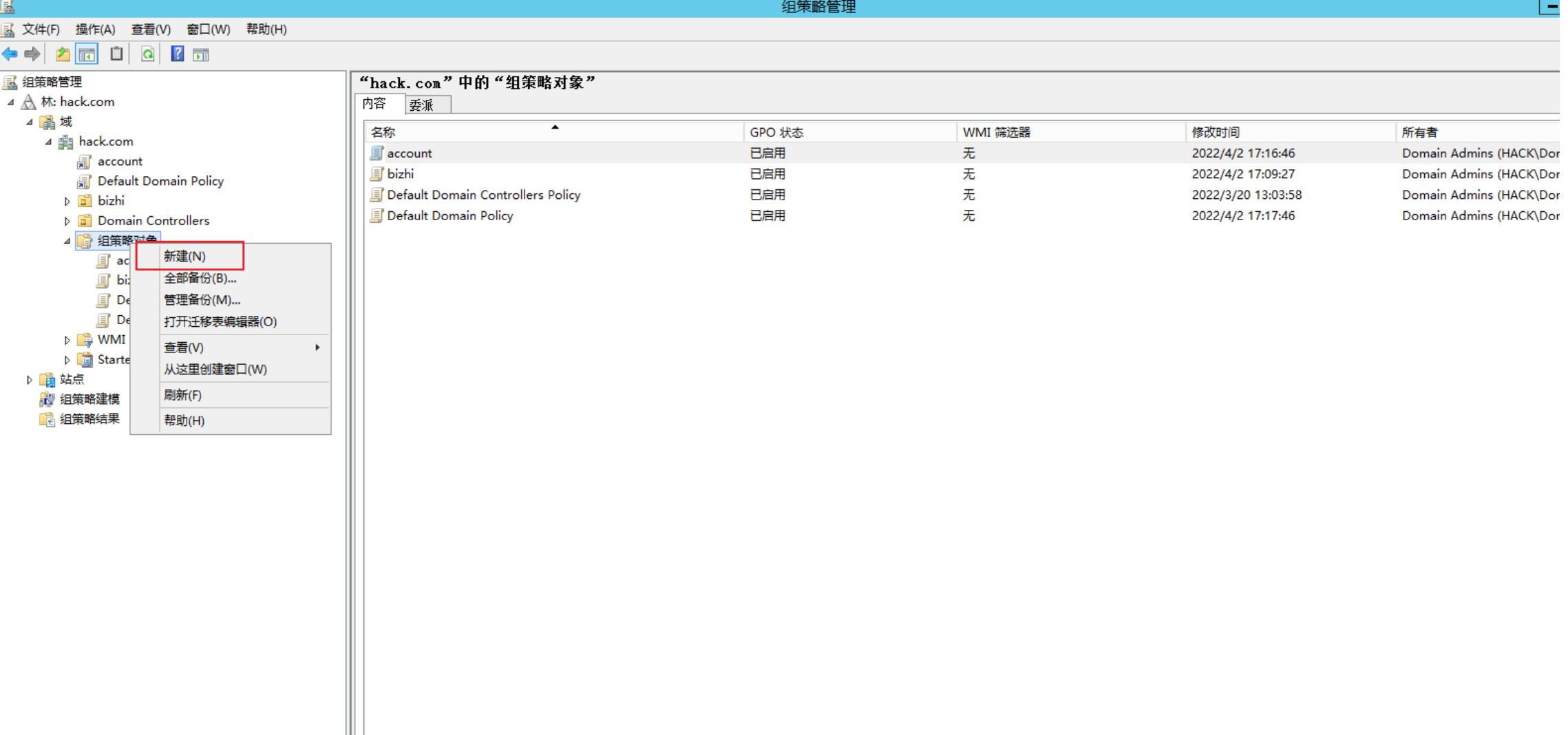
Task: Open the 查看(V) menu in menu bar
Action: pyautogui.click(x=151, y=29)
